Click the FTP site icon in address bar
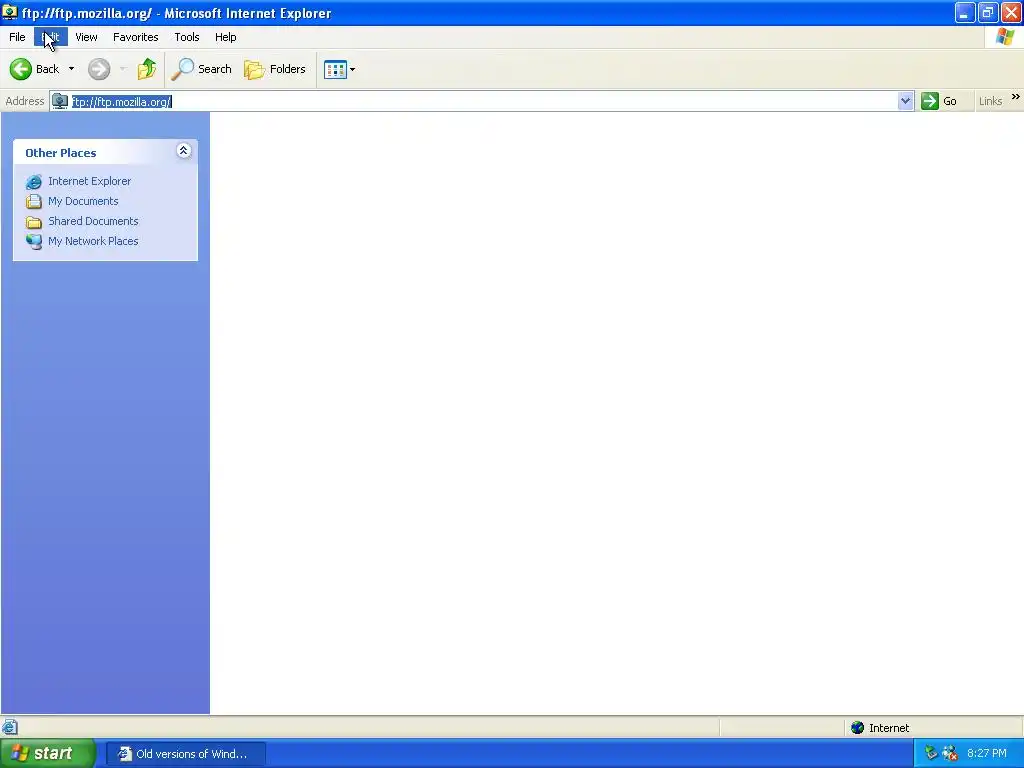Image resolution: width=1024 pixels, height=768 pixels. point(60,101)
